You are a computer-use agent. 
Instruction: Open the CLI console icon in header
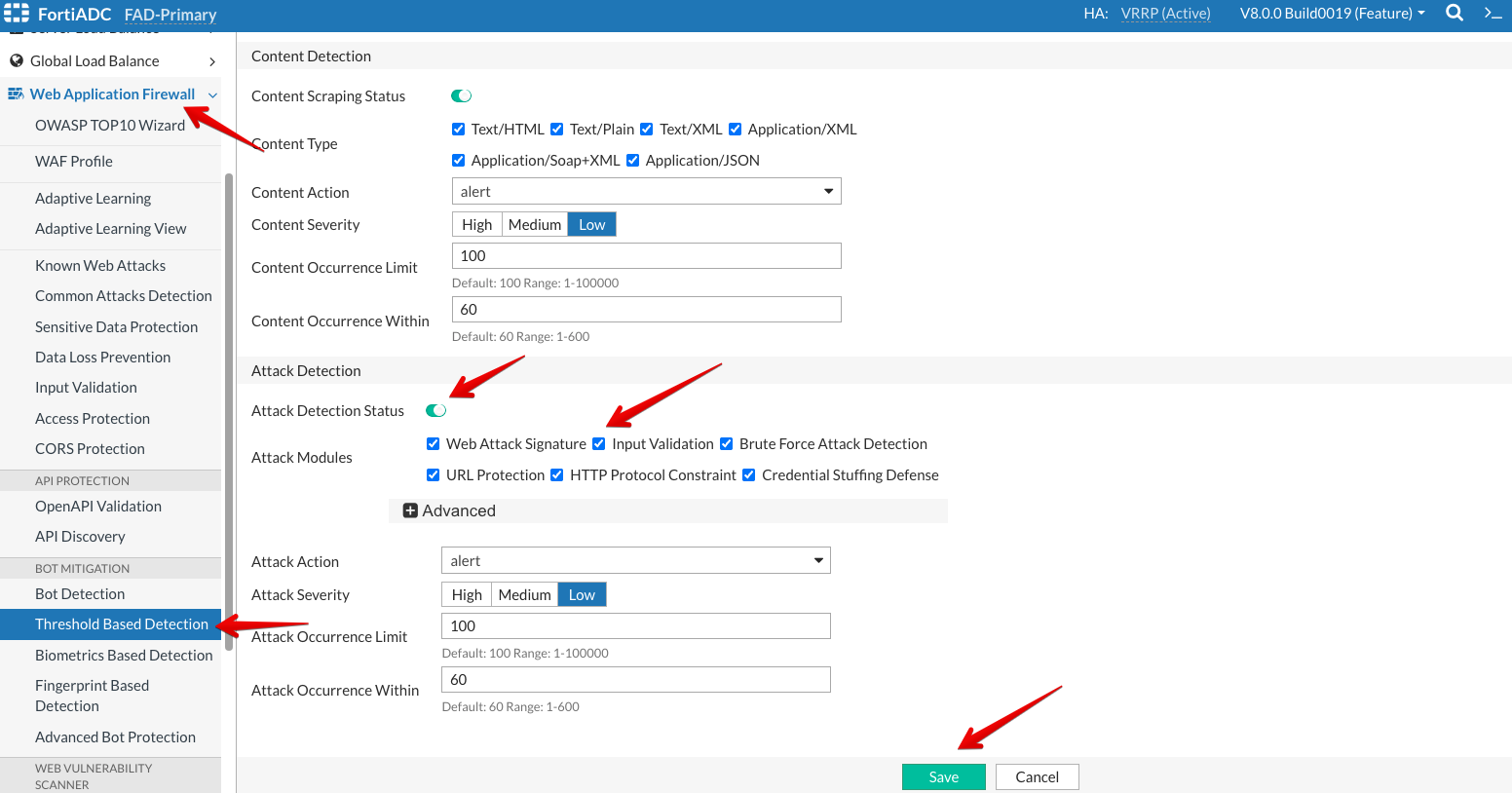[1493, 13]
